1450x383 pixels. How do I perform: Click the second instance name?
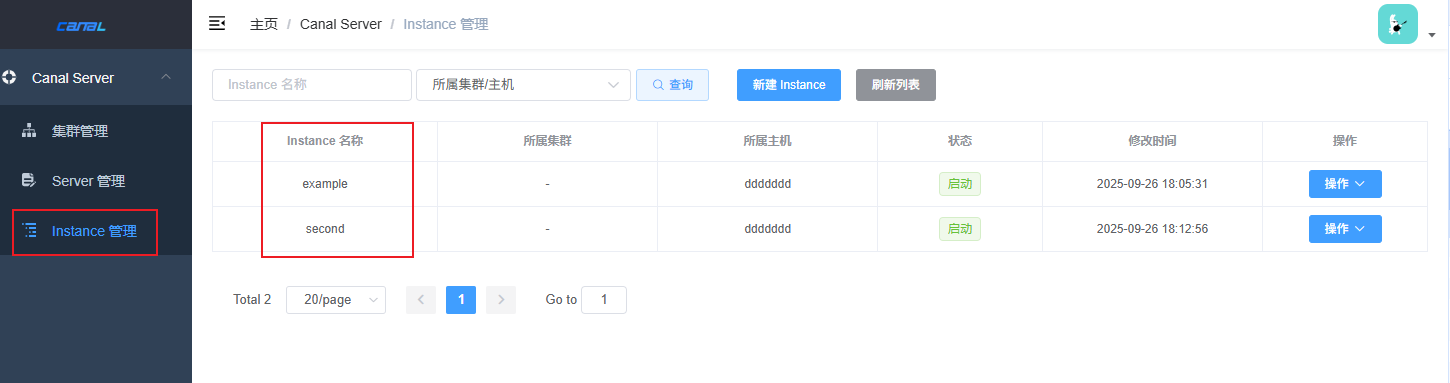(x=325, y=229)
